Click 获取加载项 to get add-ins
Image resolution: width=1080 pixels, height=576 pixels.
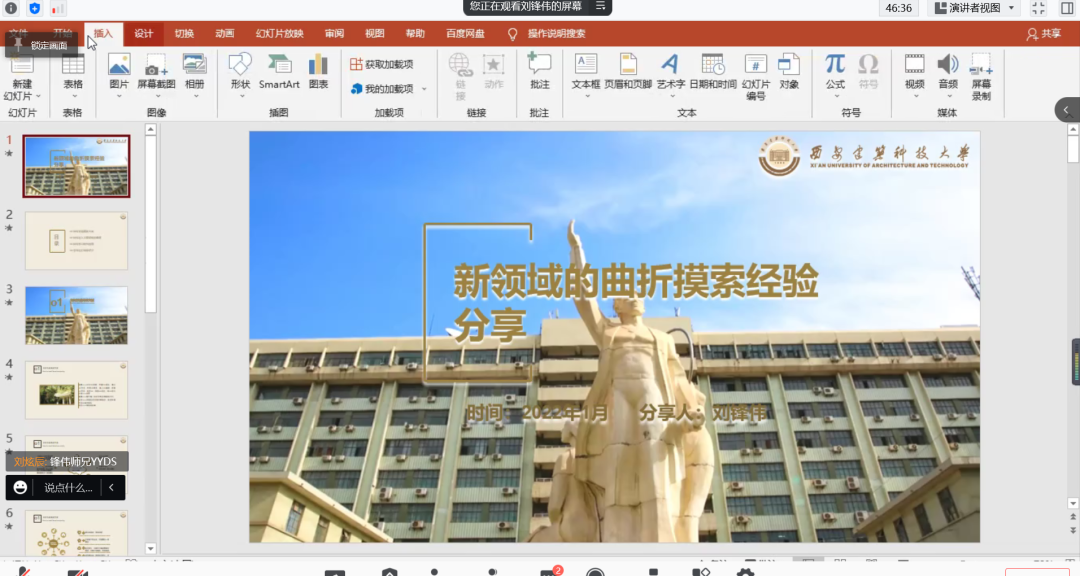pos(382,64)
